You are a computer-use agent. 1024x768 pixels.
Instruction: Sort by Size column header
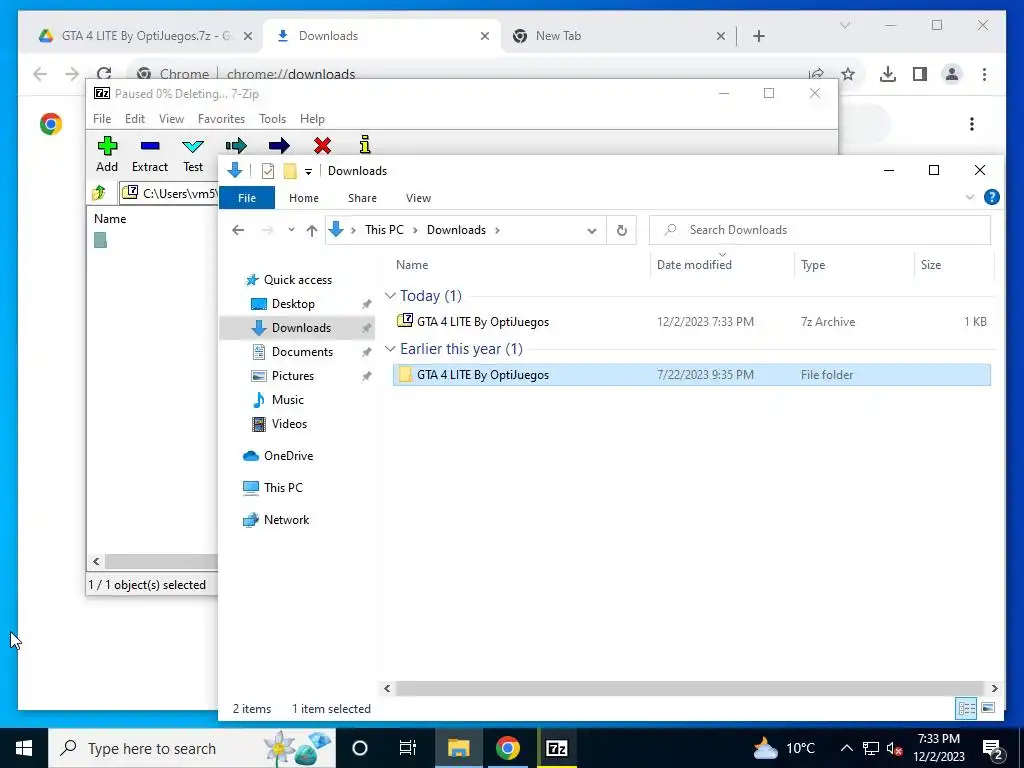pos(931,264)
